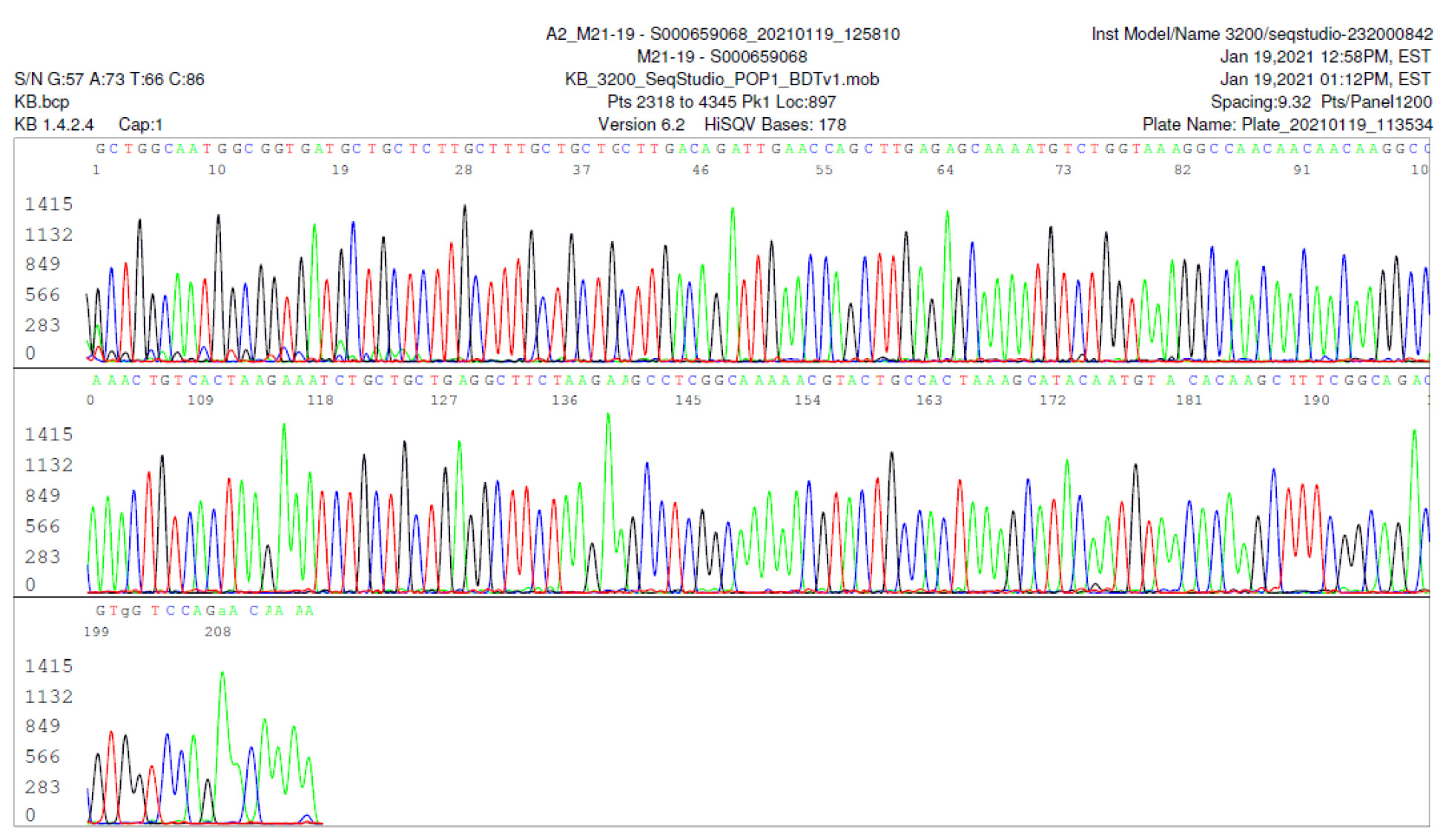Select the KB.bcp basecaller label

coord(42,102)
